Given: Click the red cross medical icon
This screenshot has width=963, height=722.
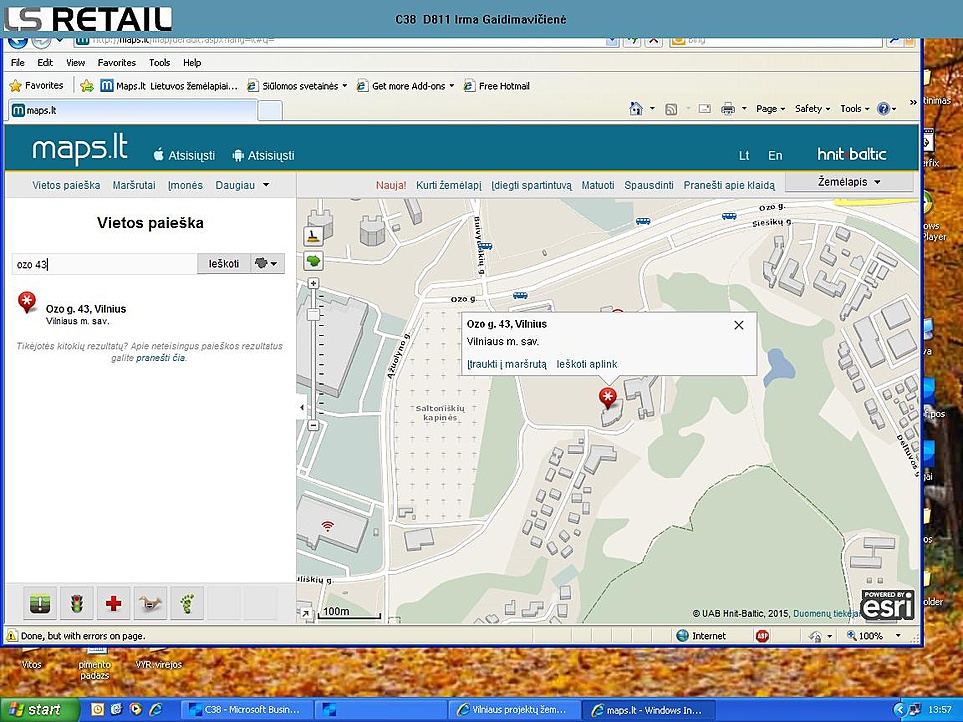Looking at the screenshot, I should pyautogui.click(x=113, y=603).
